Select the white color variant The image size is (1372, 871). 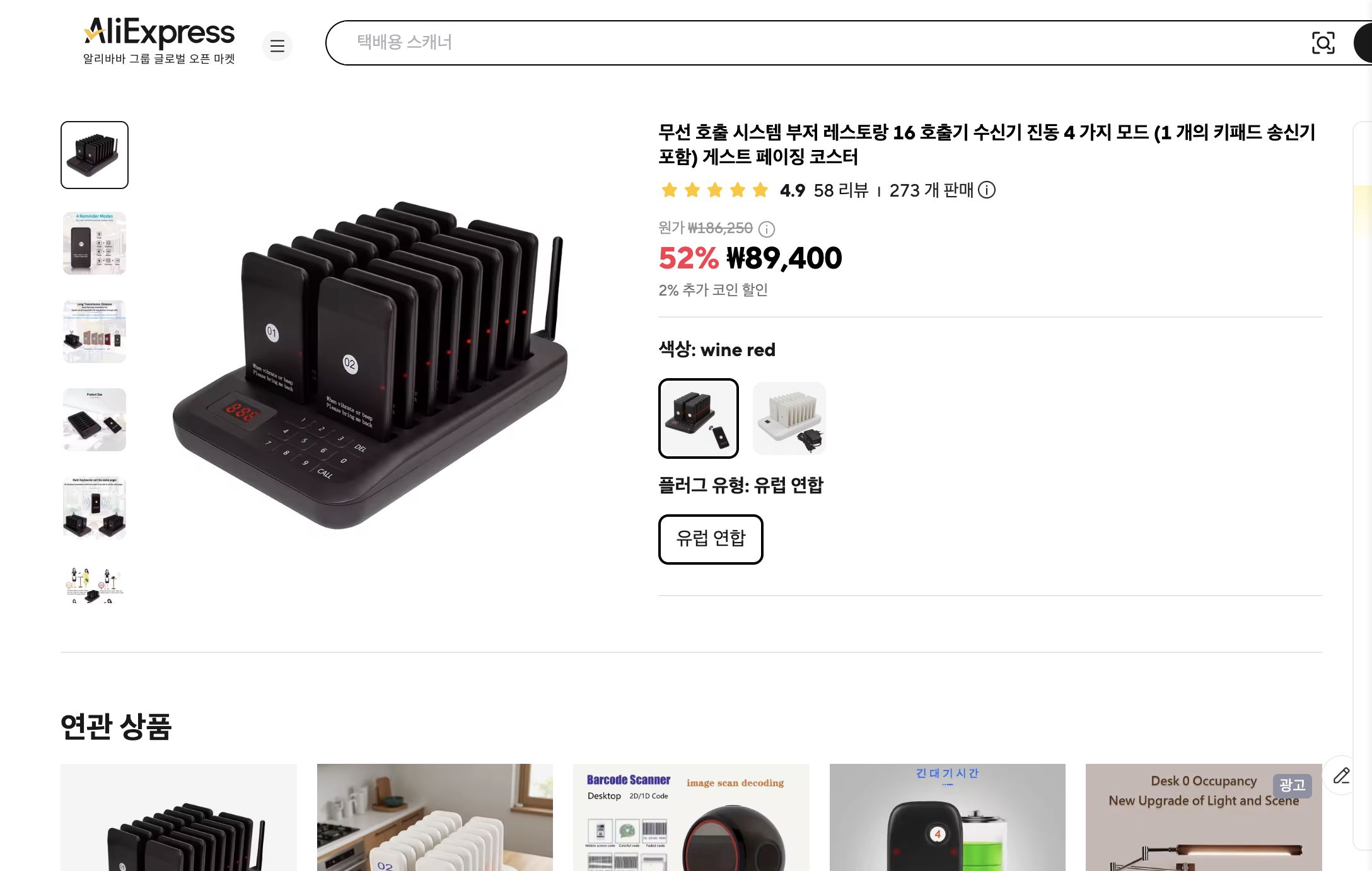click(789, 418)
